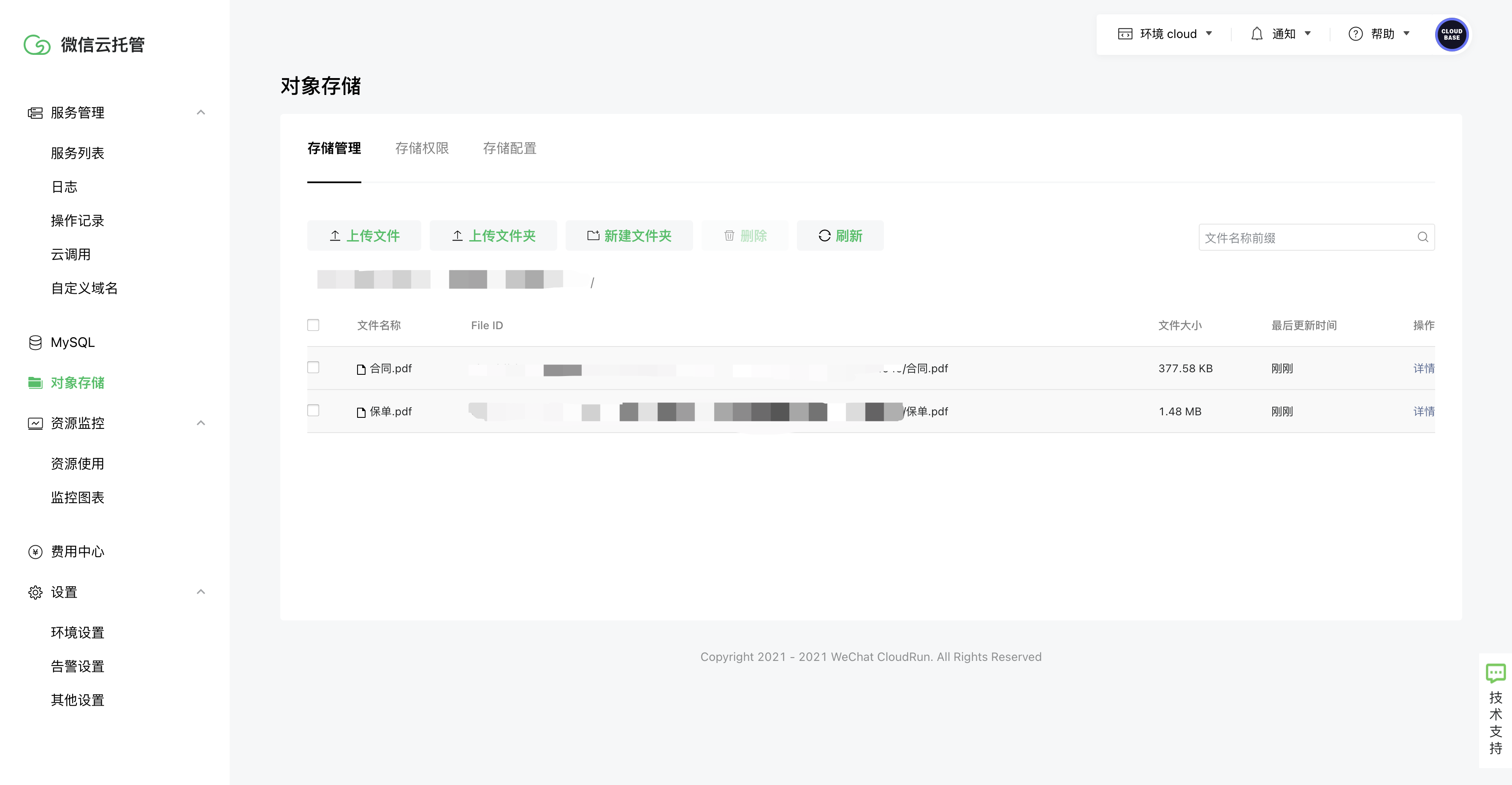1512x785 pixels.
Task: Click the 新建文件夹 button
Action: (629, 236)
